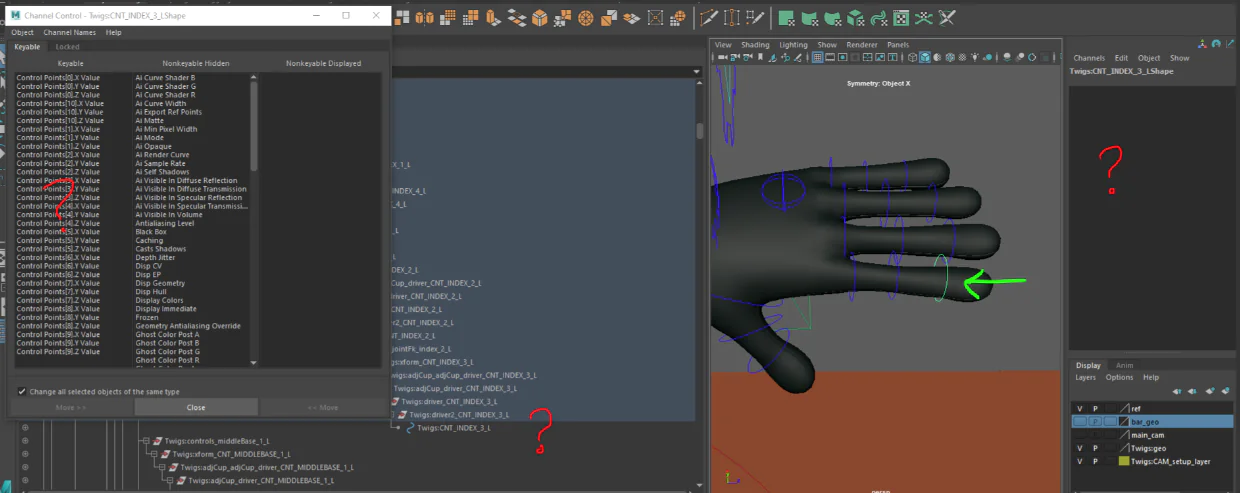Open the viewport Panels menu

coord(898,45)
